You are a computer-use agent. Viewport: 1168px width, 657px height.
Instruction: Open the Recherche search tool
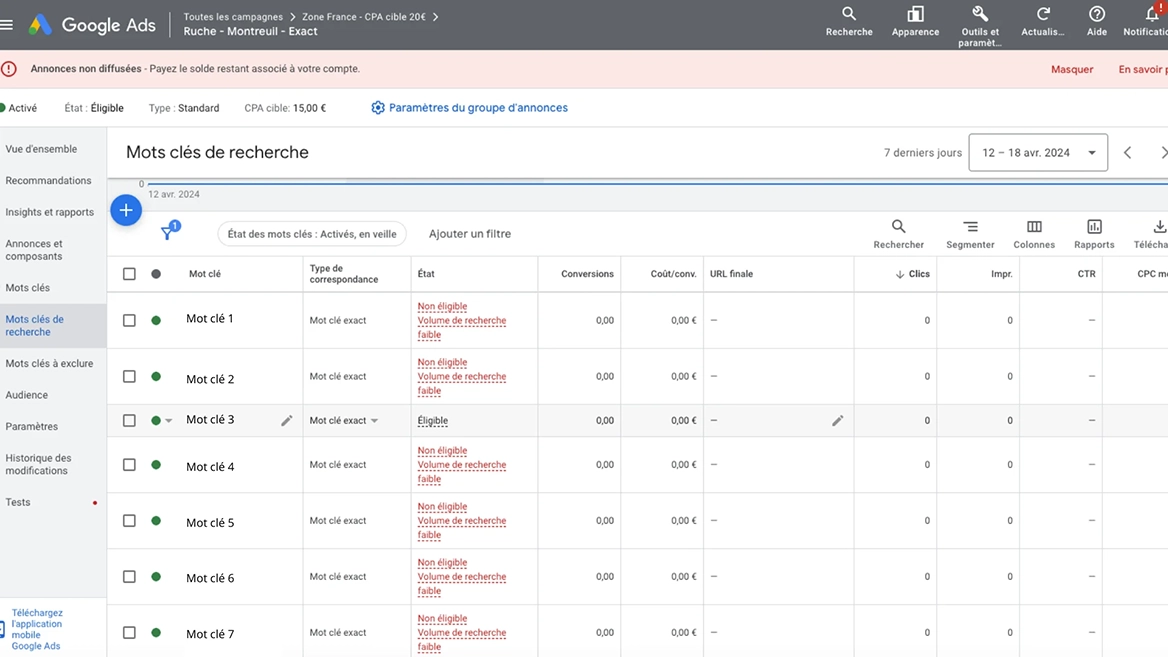848,22
